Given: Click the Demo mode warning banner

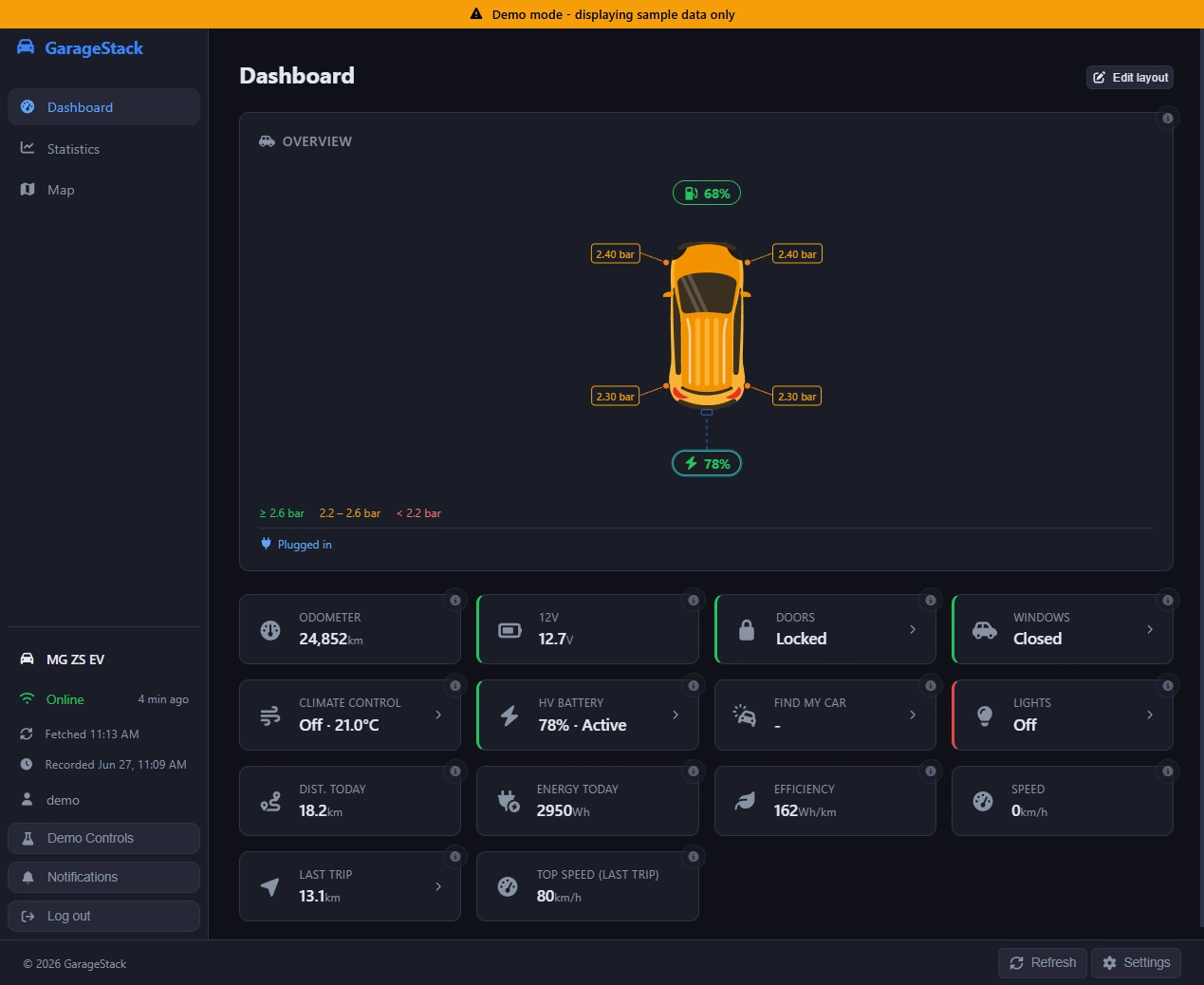Looking at the screenshot, I should pos(602,14).
